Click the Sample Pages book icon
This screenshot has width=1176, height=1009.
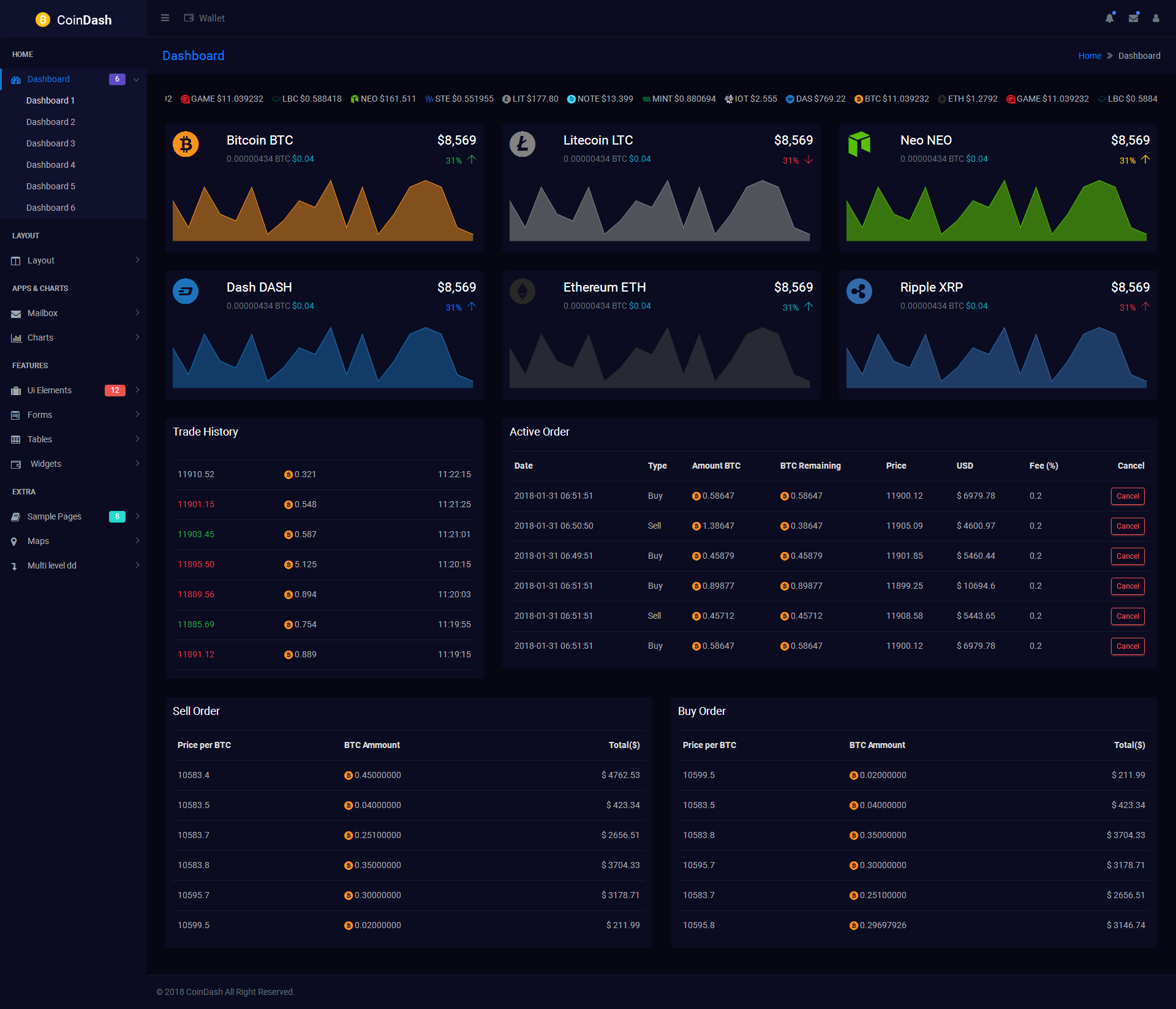pyautogui.click(x=16, y=517)
